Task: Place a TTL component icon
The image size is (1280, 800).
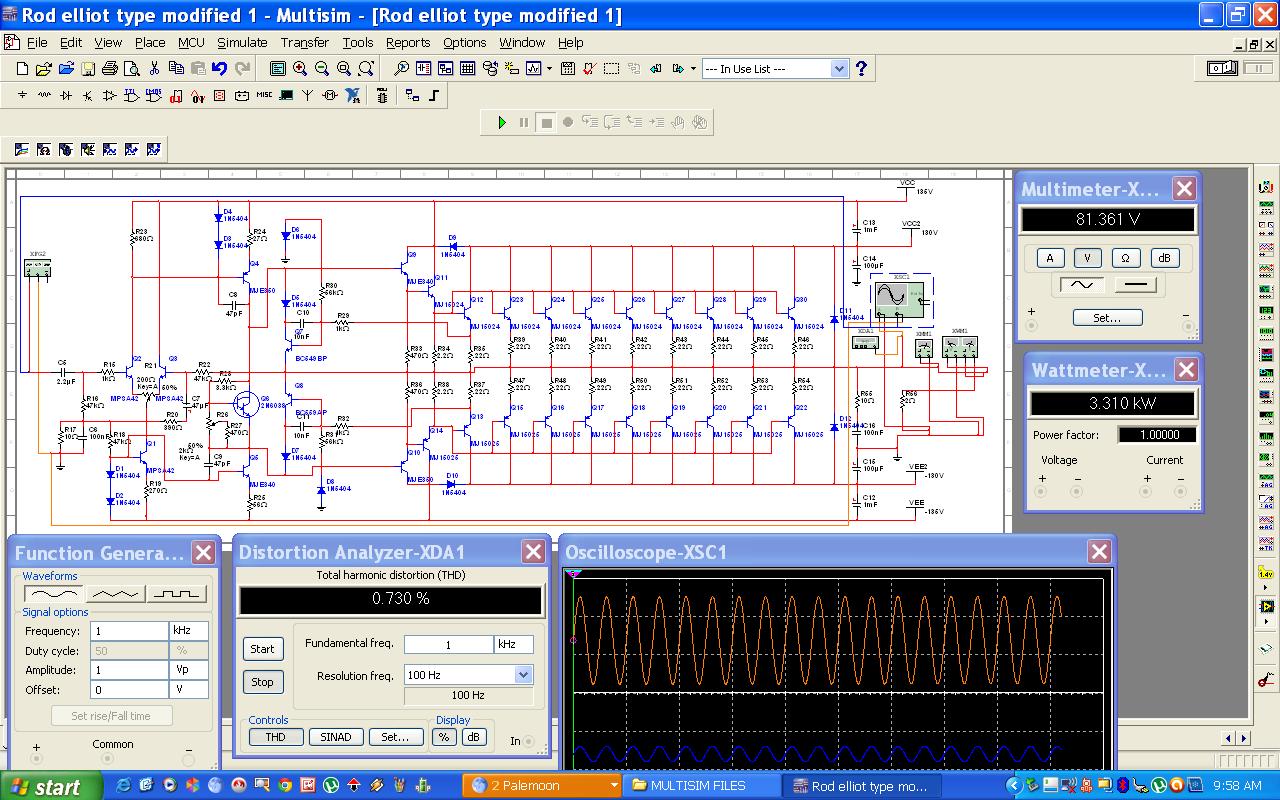Action: click(132, 95)
